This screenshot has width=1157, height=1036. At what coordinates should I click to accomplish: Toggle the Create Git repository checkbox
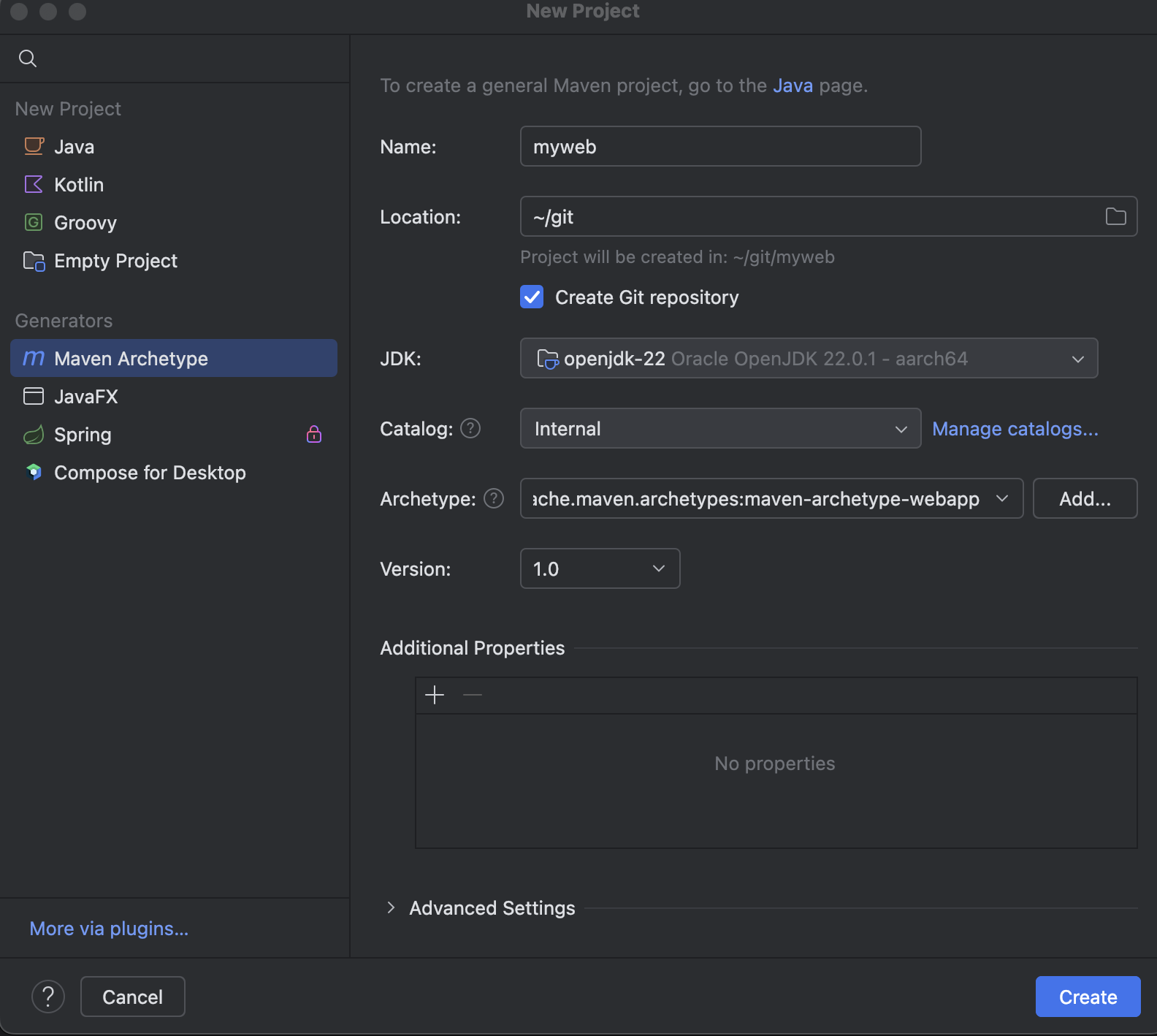coord(532,297)
